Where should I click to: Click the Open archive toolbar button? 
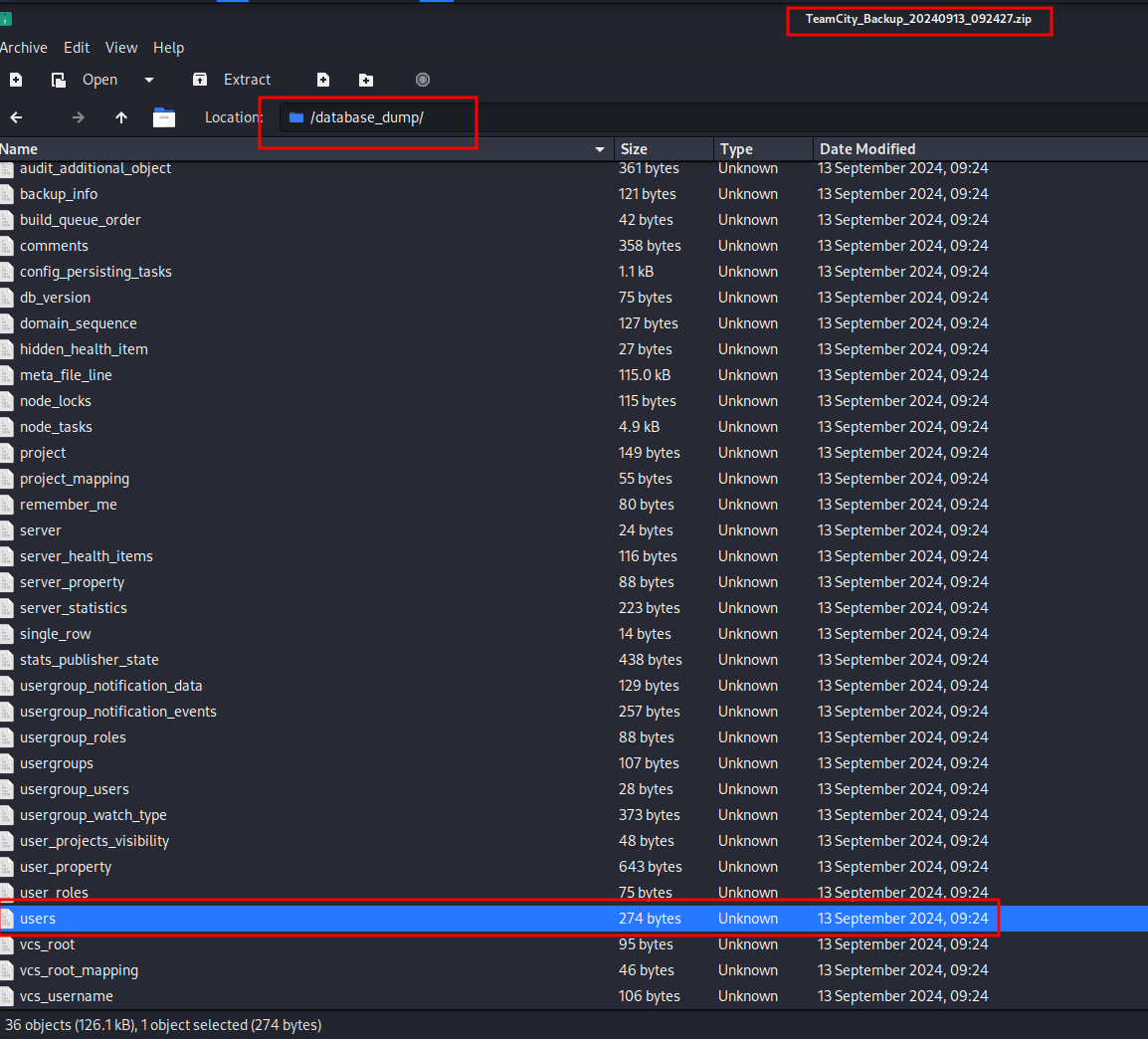[x=85, y=80]
